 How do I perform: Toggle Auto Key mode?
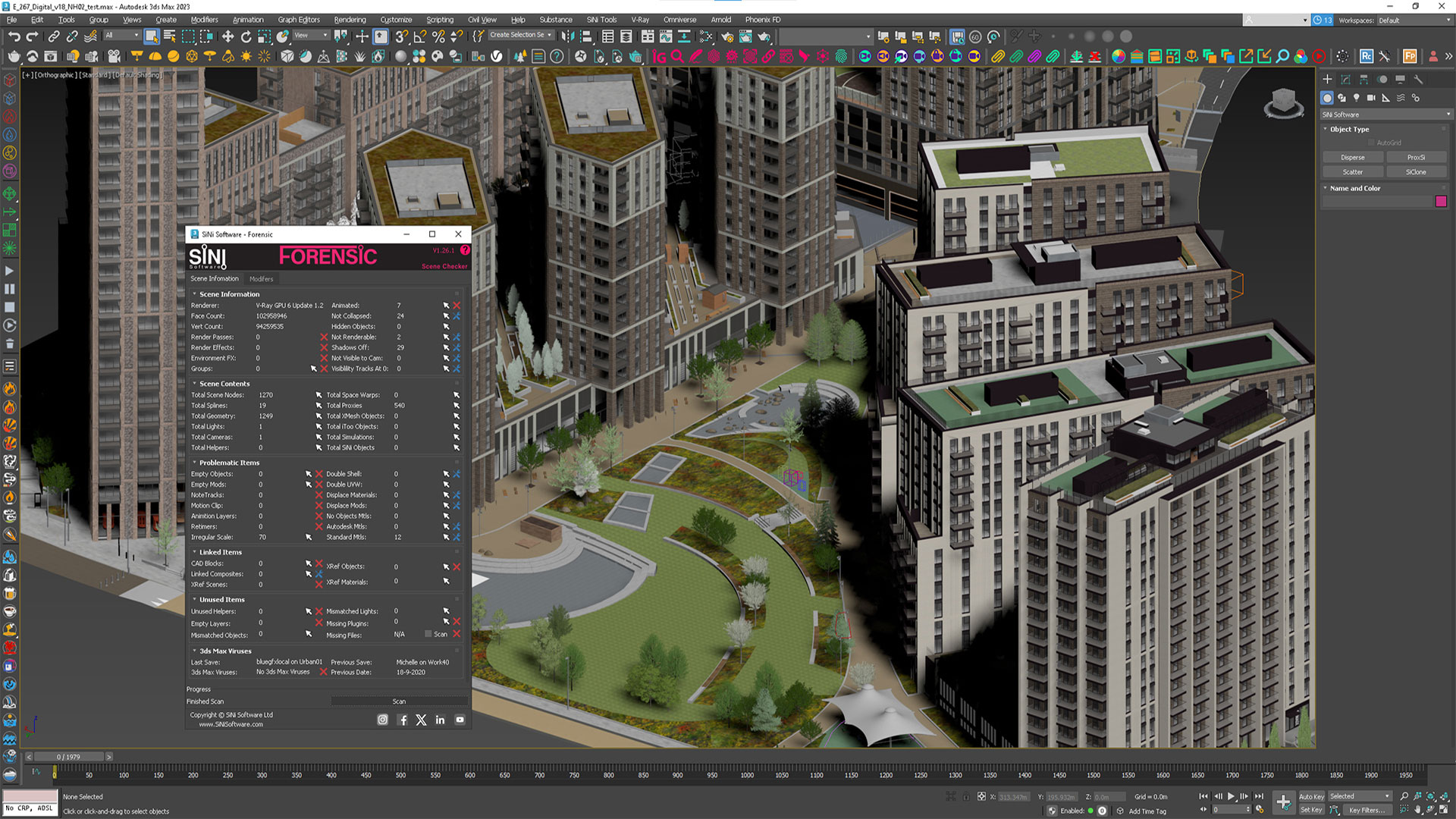point(1311,796)
